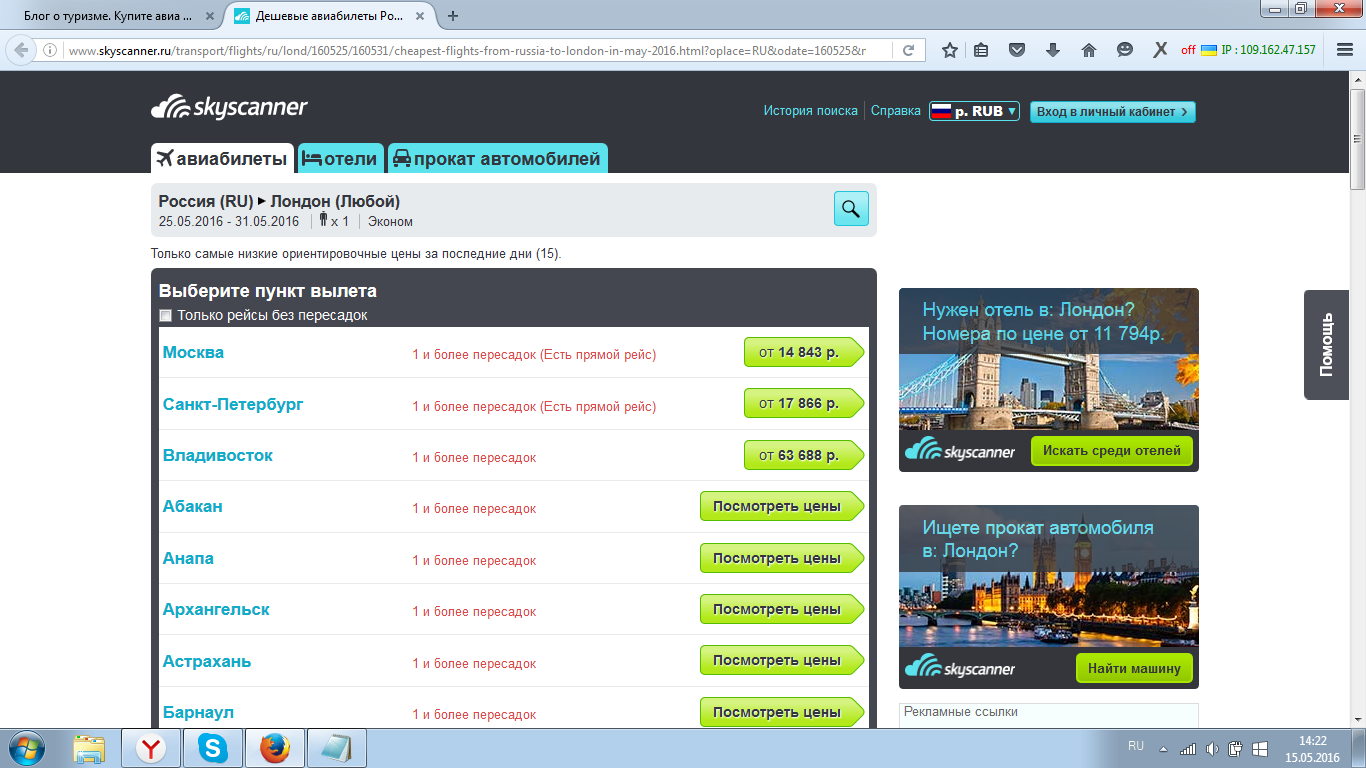
Task: Click the page vertical scrollbar thumb
Action: (1357, 139)
